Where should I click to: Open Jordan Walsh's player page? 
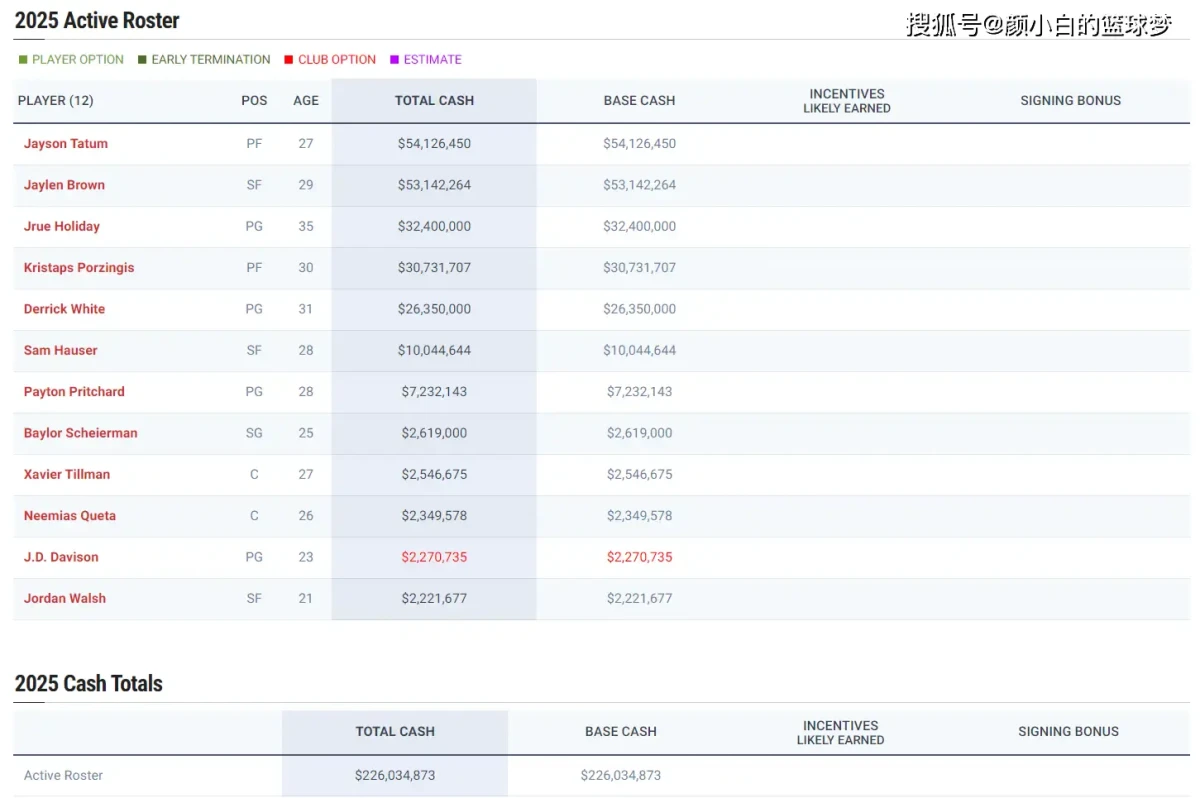[65, 598]
